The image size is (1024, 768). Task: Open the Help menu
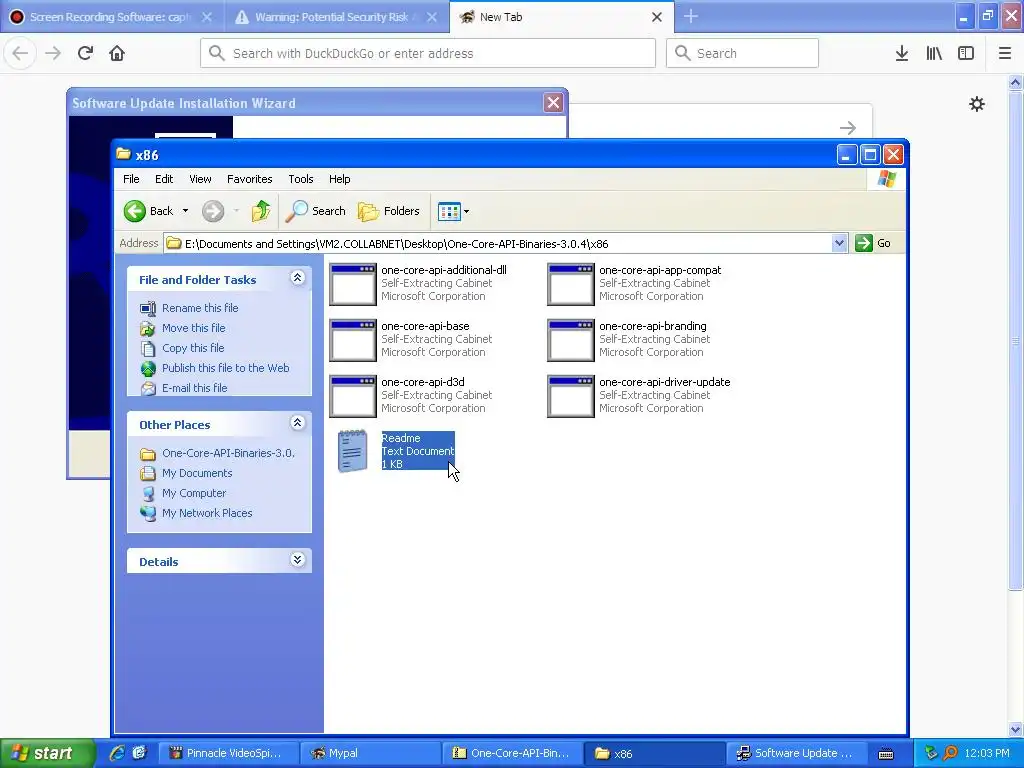[340, 179]
